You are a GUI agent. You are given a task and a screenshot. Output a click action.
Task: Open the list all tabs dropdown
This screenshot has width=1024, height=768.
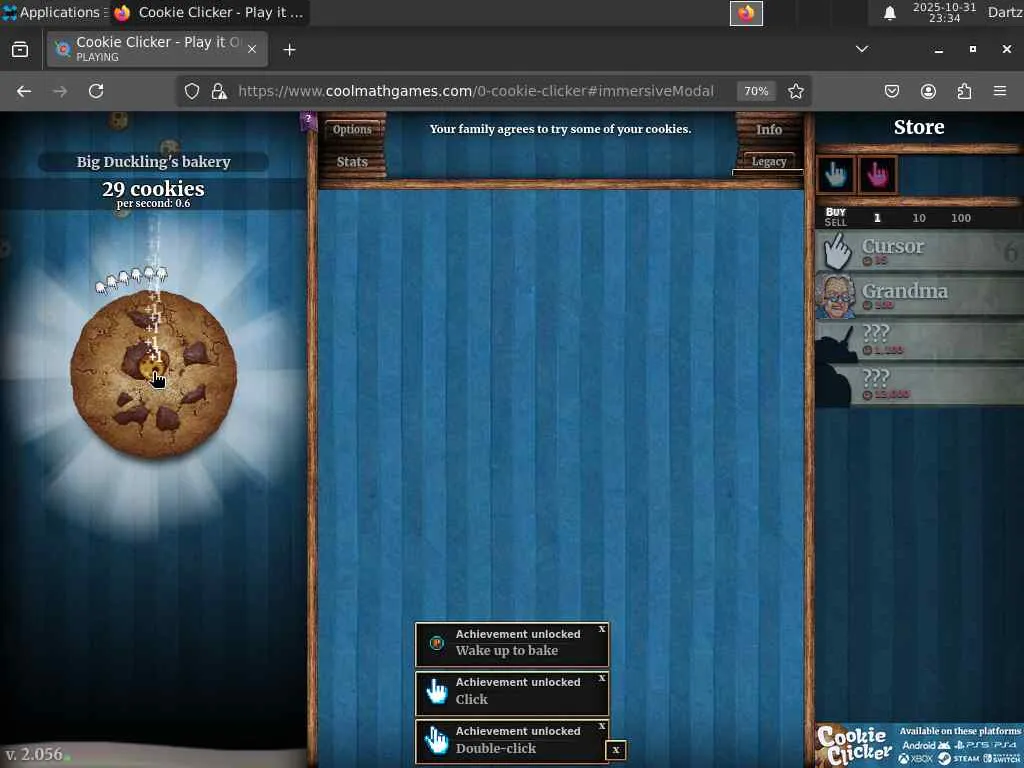click(862, 49)
